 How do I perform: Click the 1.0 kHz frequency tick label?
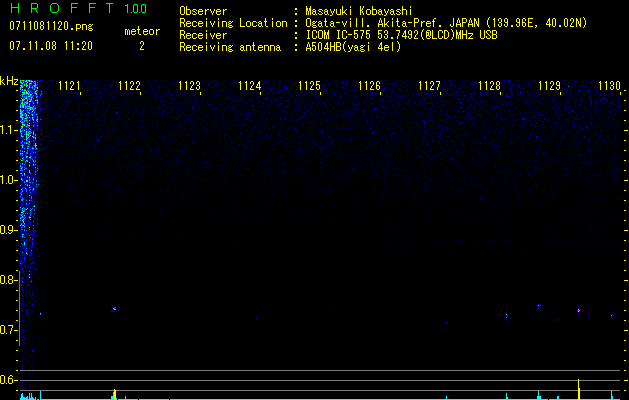tap(9, 180)
